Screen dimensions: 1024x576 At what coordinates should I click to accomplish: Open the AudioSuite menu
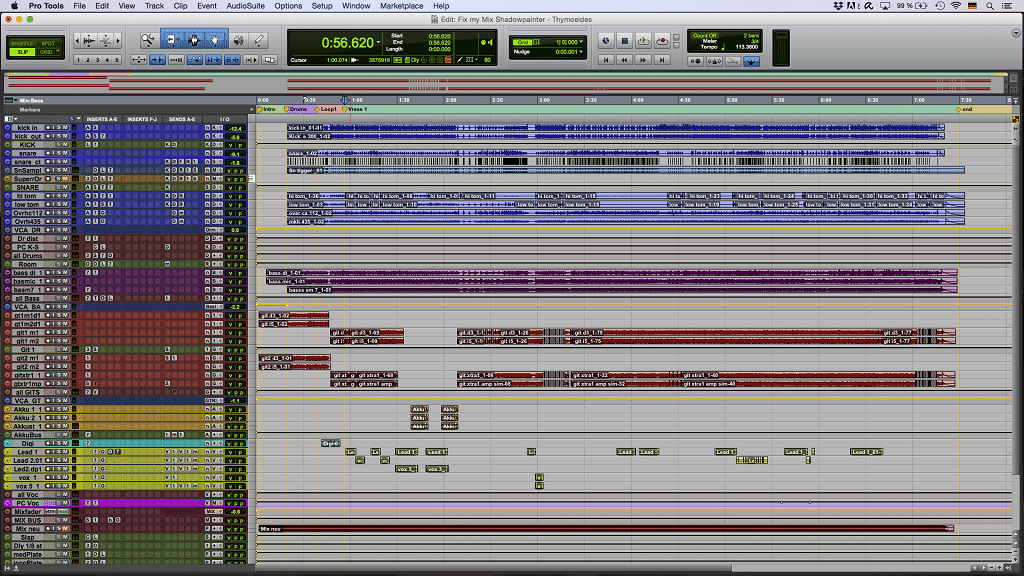(246, 6)
